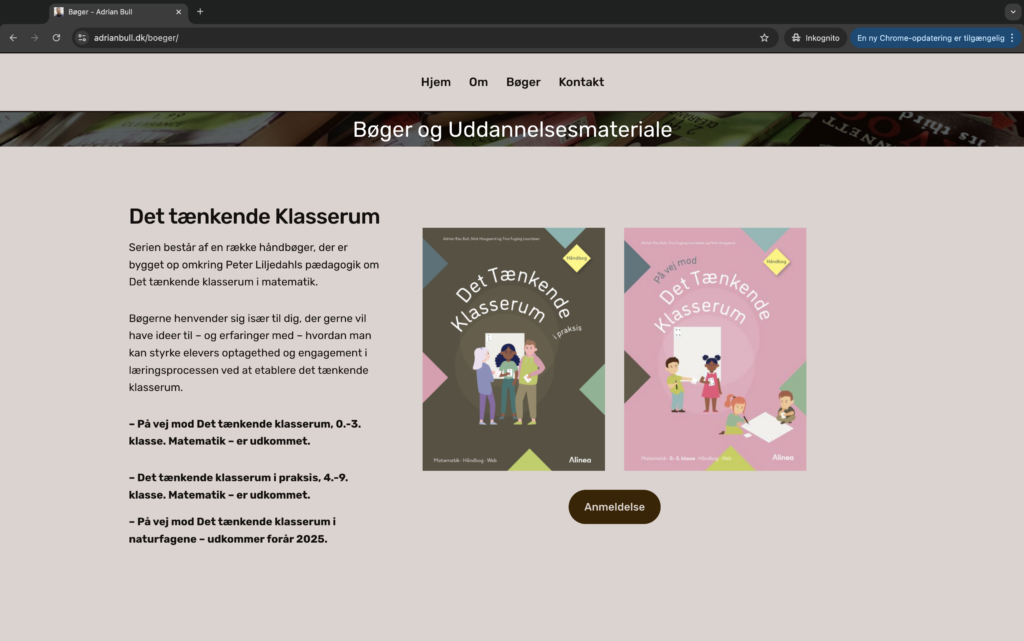1024x641 pixels.
Task: Select Bøger in the navigation menu
Action: point(523,82)
